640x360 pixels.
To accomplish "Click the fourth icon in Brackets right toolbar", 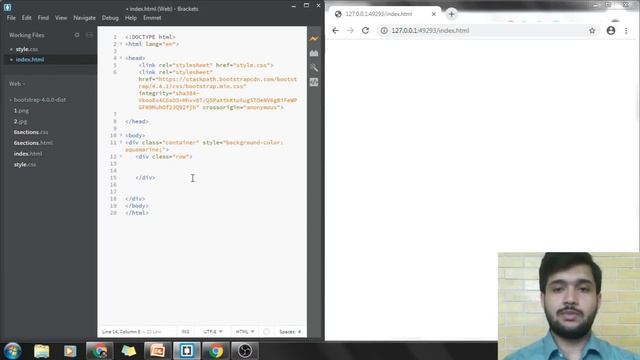I will pos(314,82).
